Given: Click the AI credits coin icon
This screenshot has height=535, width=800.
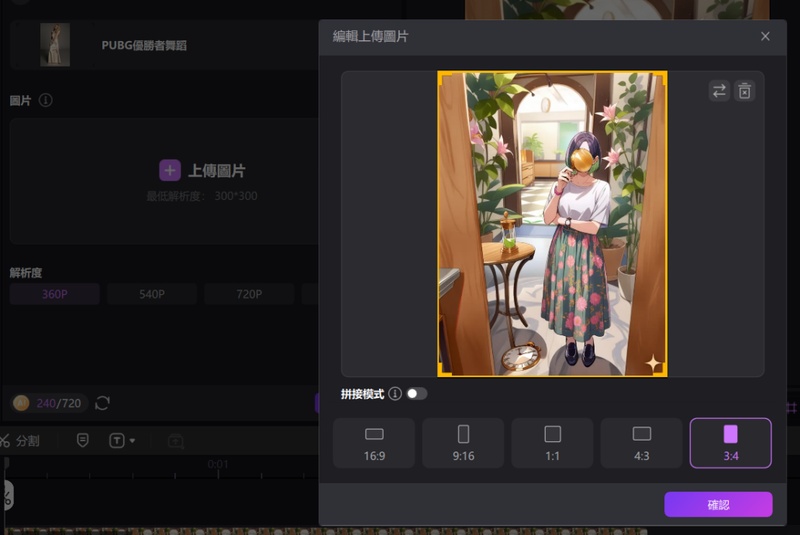Looking at the screenshot, I should coord(21,403).
